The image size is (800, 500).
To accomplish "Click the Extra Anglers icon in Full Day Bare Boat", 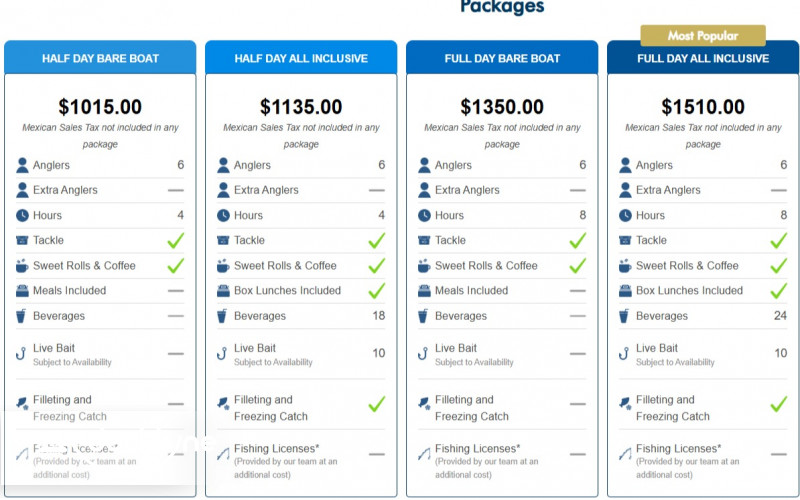I will [425, 190].
